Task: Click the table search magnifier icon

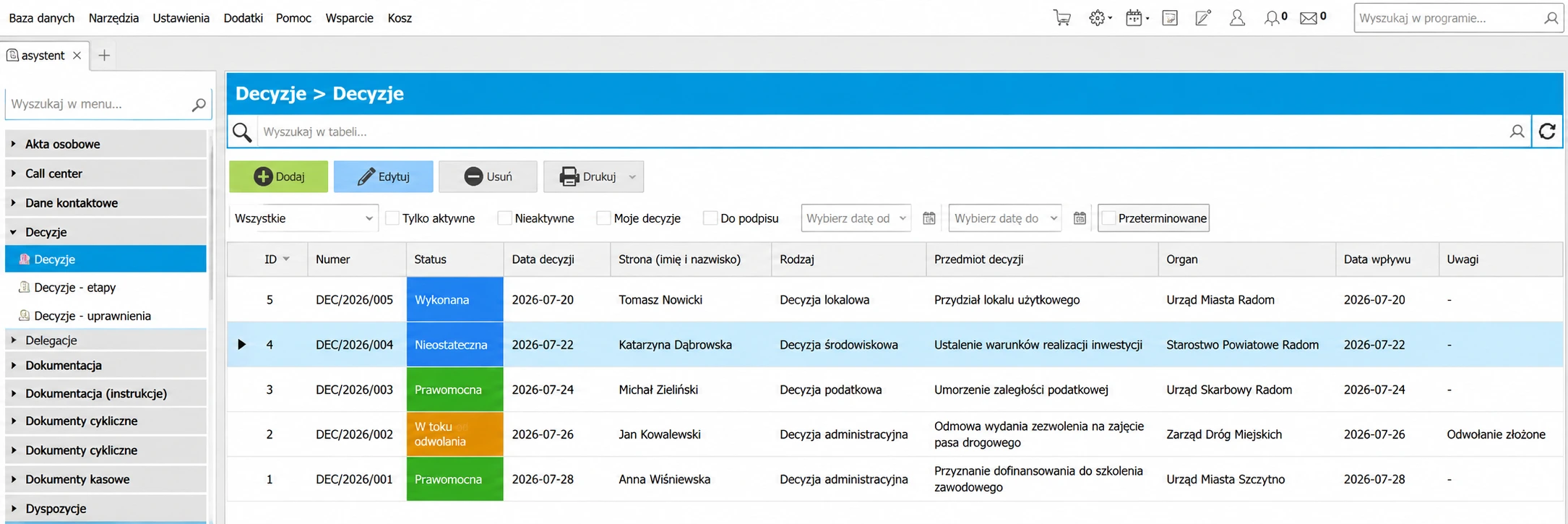Action: click(x=242, y=132)
